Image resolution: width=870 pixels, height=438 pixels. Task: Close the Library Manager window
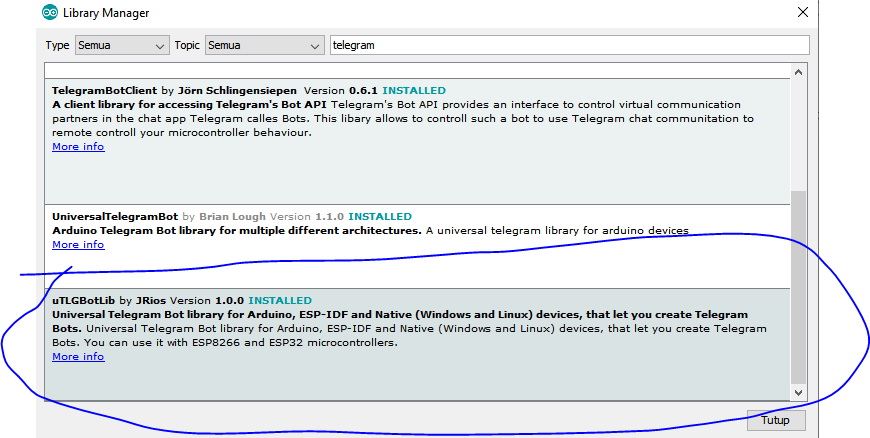[802, 13]
